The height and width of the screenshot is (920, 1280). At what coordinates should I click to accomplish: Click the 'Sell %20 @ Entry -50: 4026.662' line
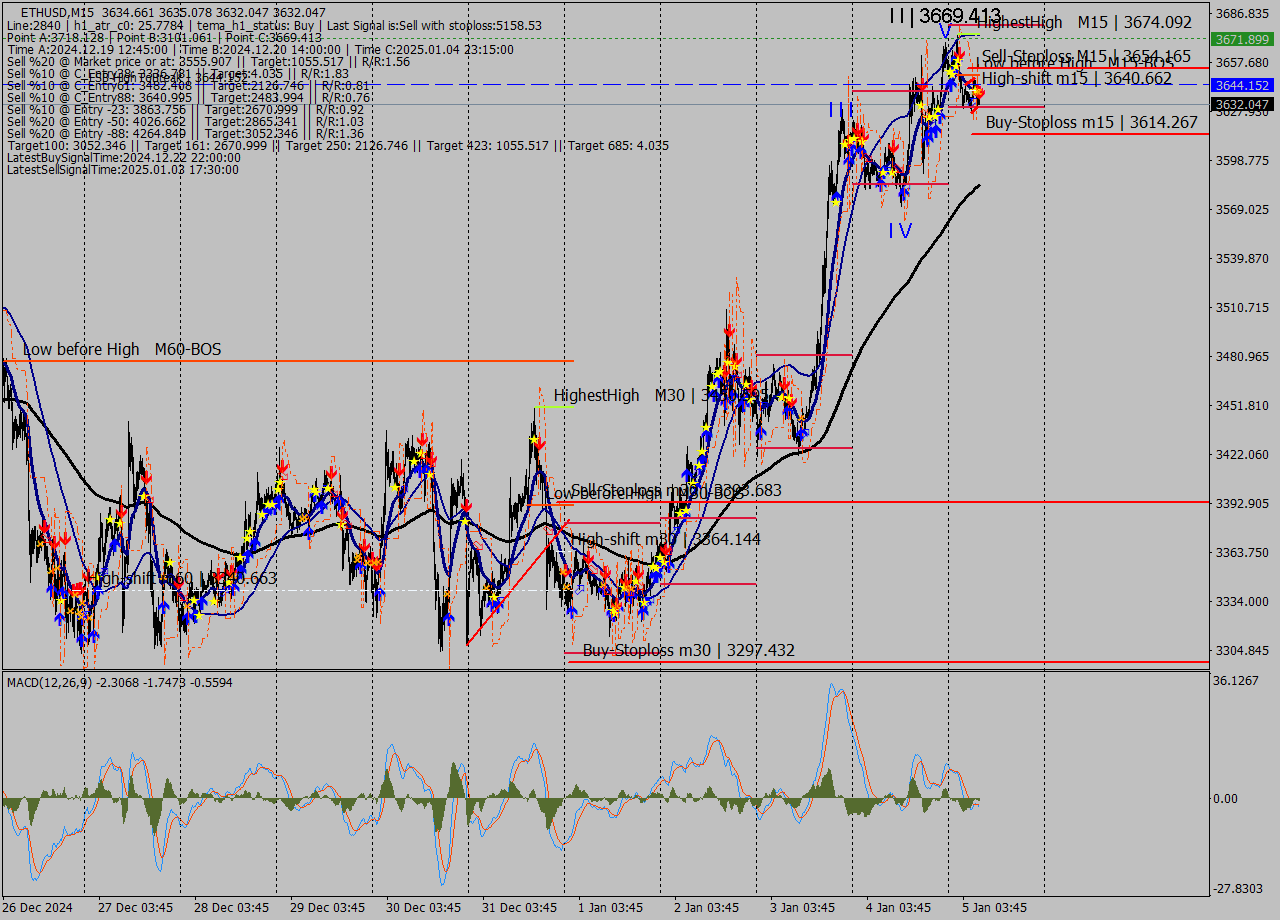pyautogui.click(x=185, y=121)
